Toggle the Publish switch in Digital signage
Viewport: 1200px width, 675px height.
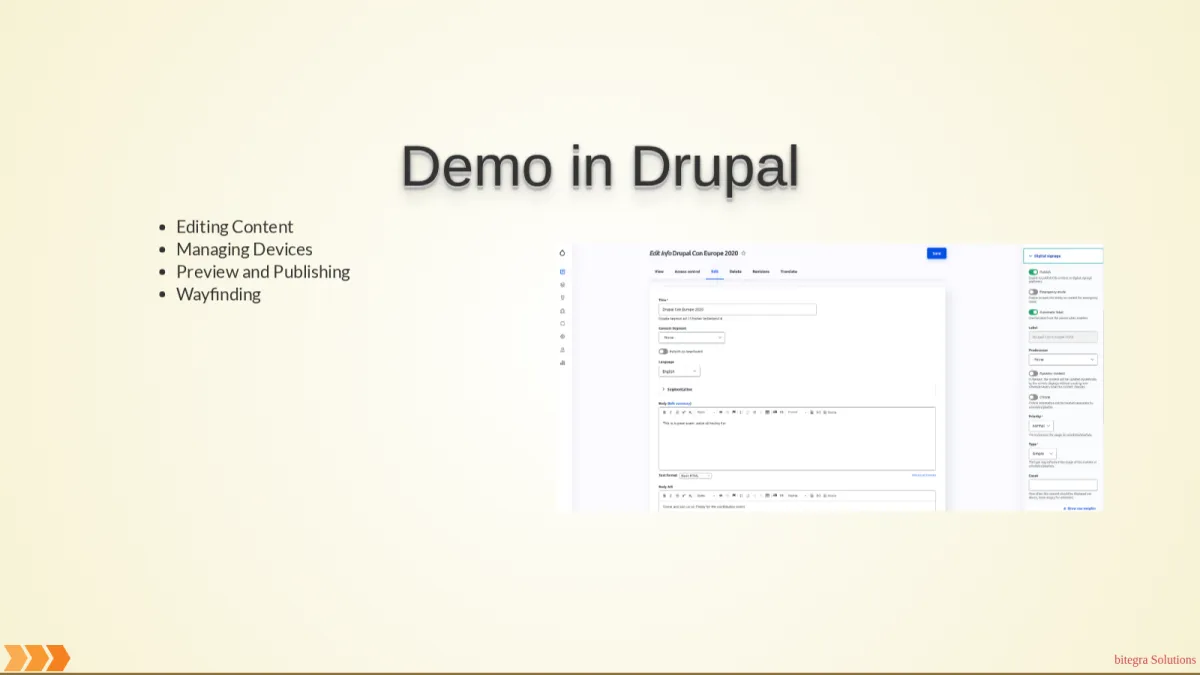(1033, 272)
